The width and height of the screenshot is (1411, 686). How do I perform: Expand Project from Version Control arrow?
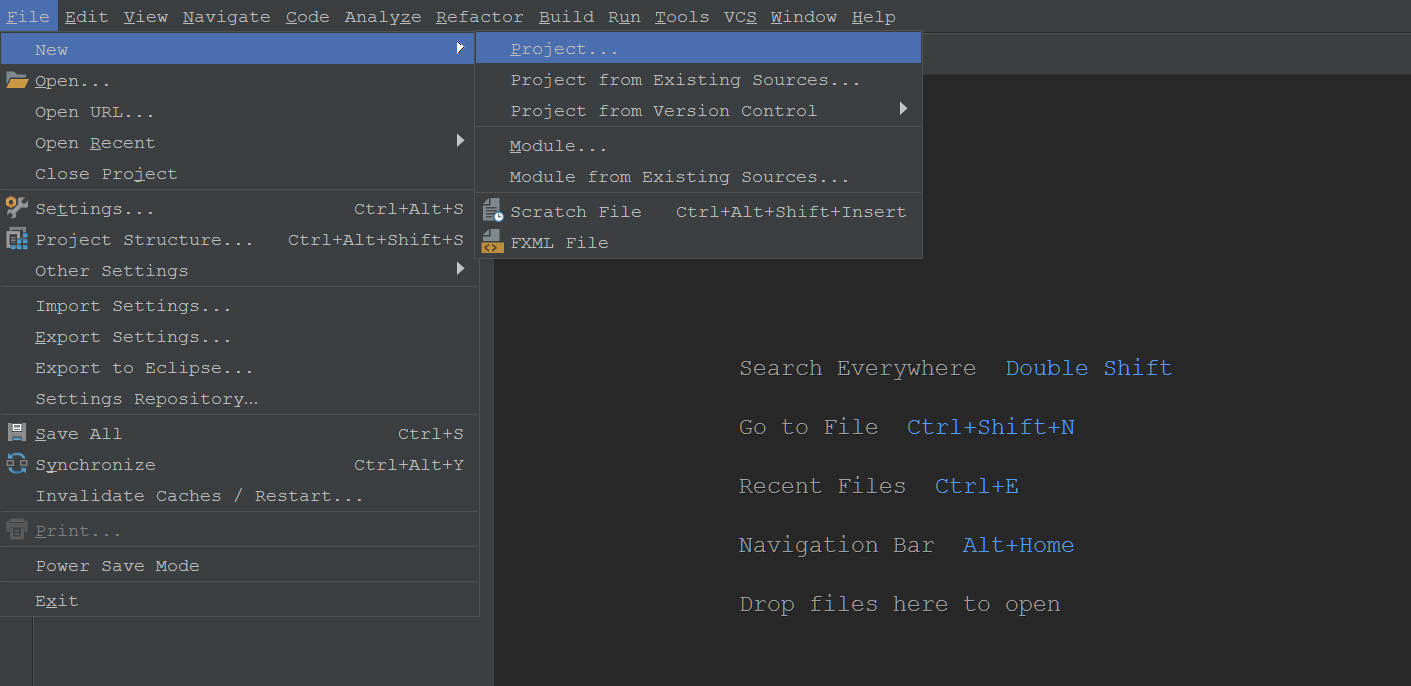tap(903, 109)
